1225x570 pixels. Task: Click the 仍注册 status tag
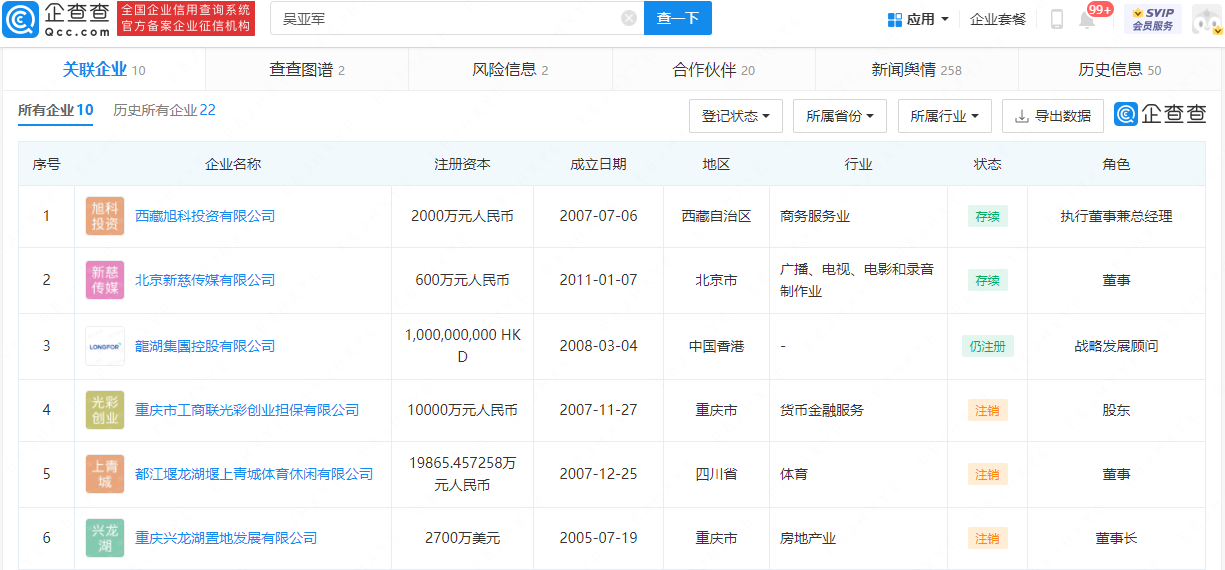[987, 346]
